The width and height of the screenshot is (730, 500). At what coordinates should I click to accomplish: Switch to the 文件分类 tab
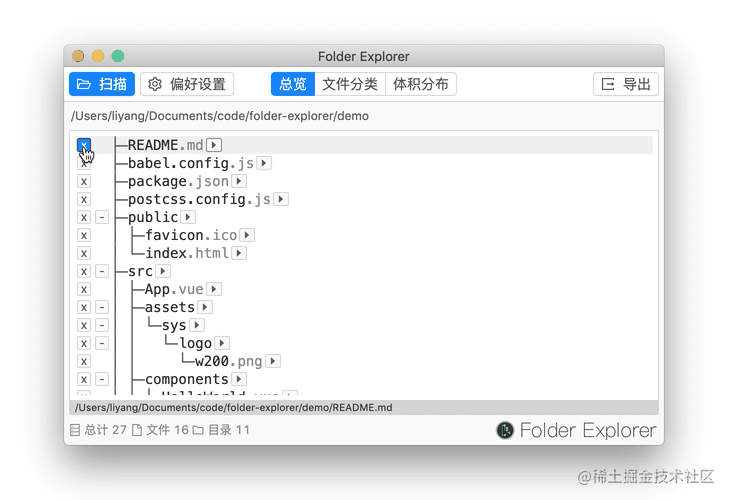pos(350,84)
